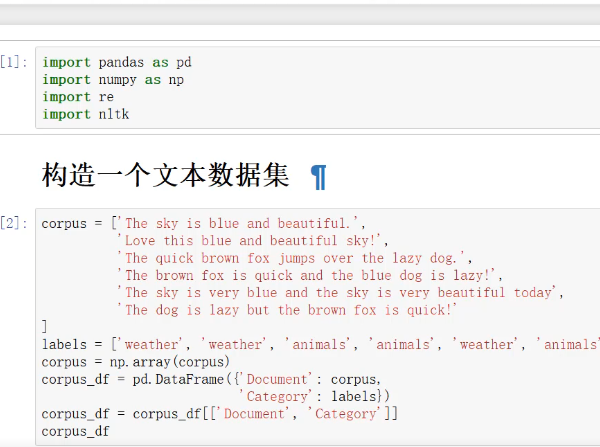Image resolution: width=600 pixels, height=447 pixels.
Task: Click the 'corpus = np.array(corpus)' line
Action: click(x=135, y=361)
